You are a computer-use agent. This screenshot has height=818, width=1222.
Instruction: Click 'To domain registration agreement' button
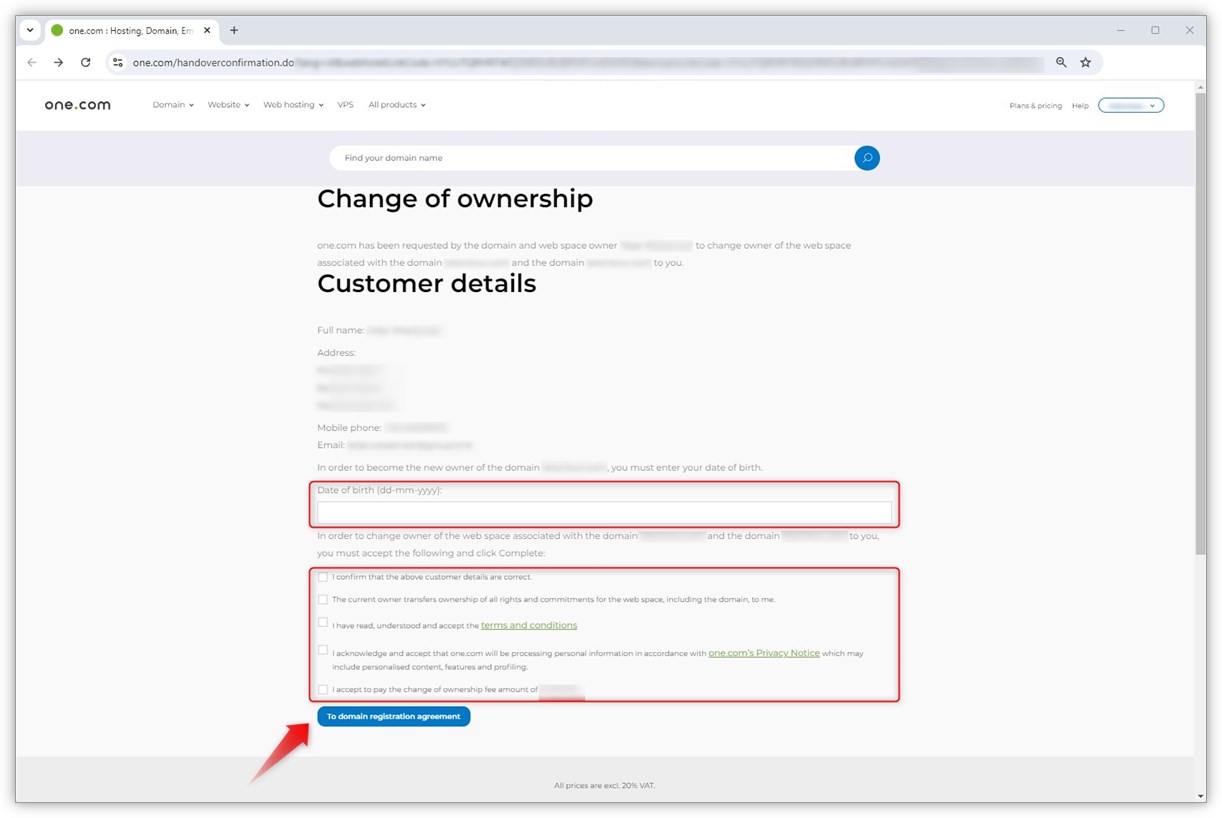tap(394, 717)
